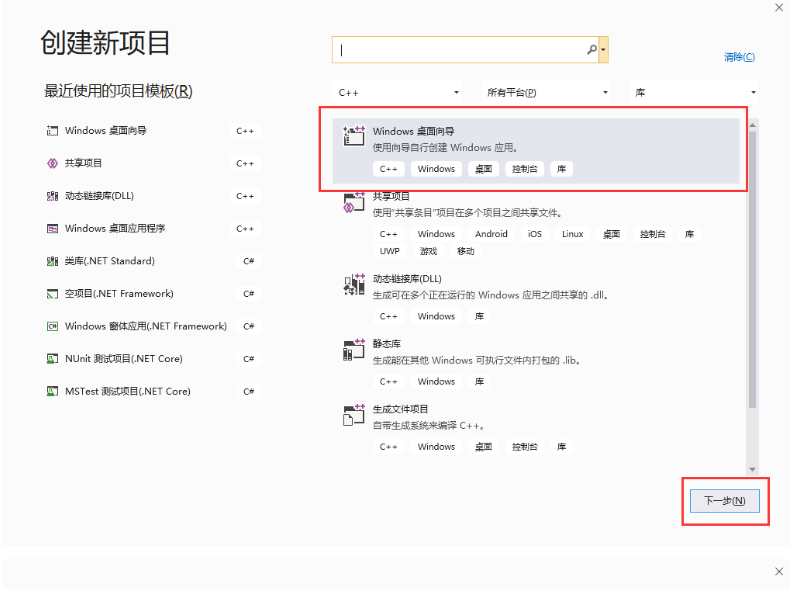Viewport: 790px width, 589px height.
Task: Click the C# badge next to 类库(.NET Standard)
Action: [248, 261]
